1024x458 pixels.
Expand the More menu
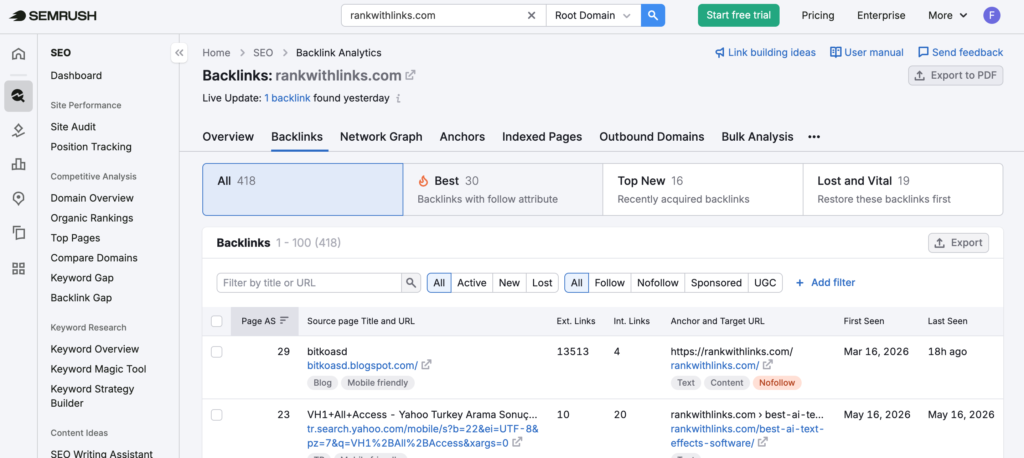[947, 15]
